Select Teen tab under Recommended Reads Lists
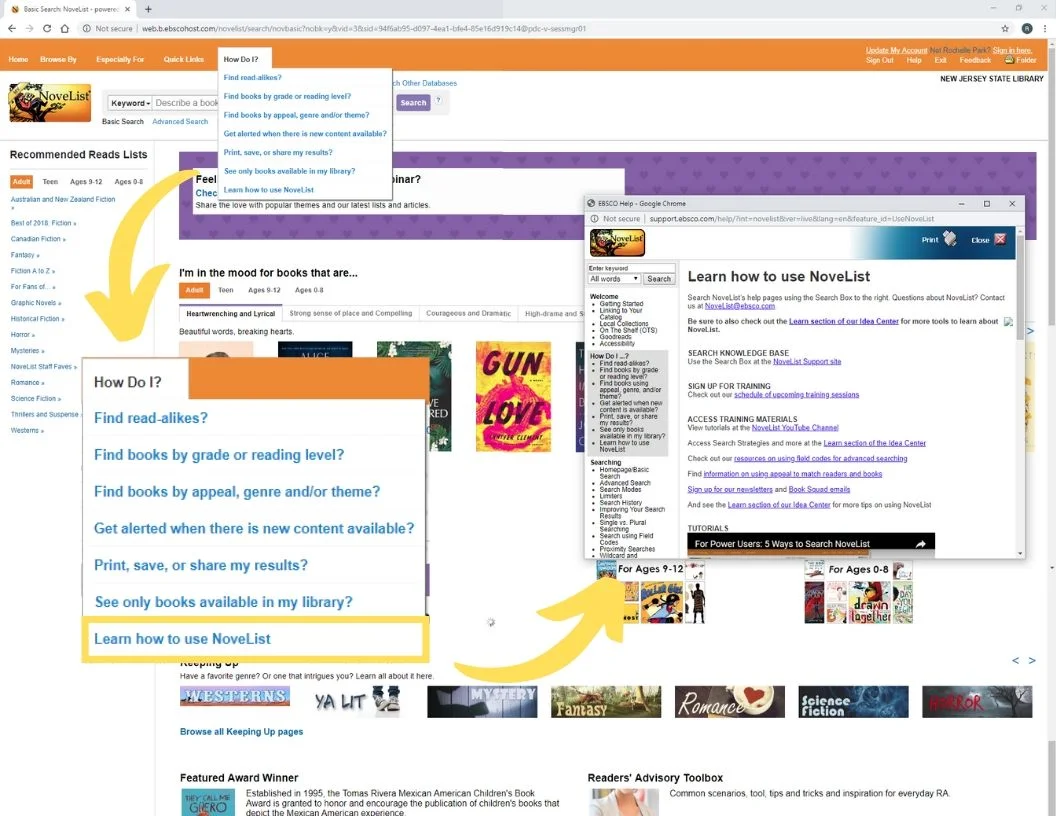This screenshot has height=816, width=1056. pos(50,182)
